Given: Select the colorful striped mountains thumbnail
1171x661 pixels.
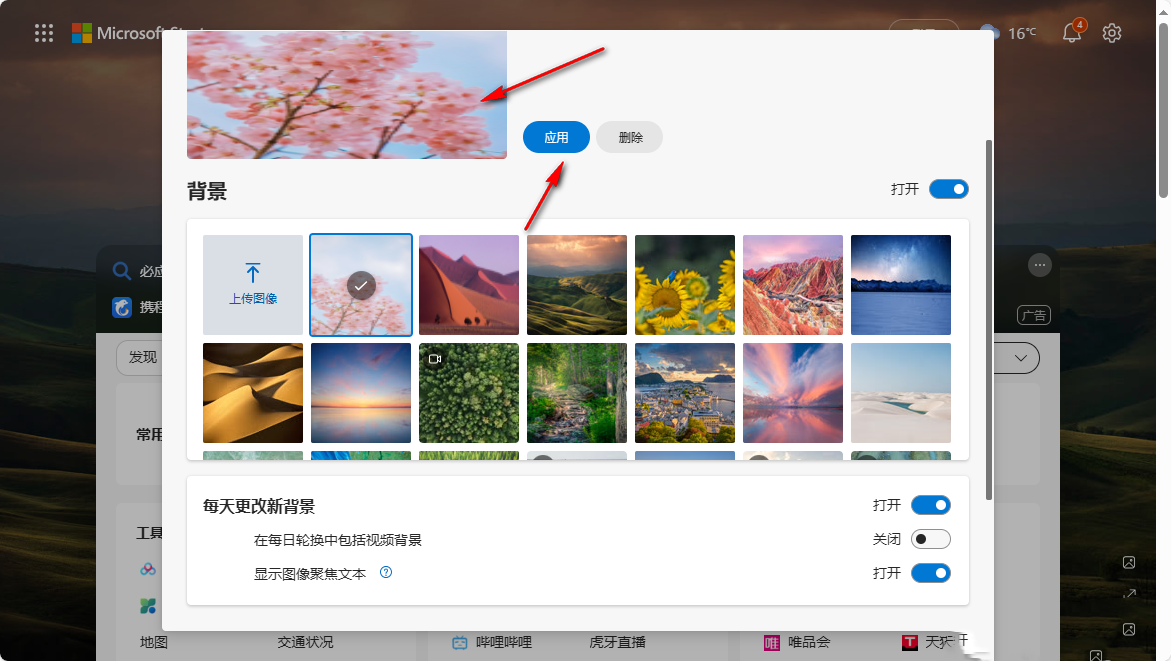Looking at the screenshot, I should tap(793, 285).
